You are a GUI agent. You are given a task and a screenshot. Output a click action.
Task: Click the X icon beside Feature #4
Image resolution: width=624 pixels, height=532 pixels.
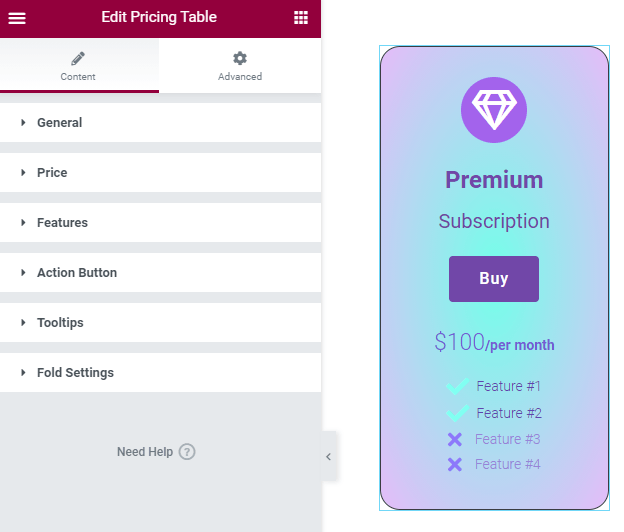[x=454, y=464]
